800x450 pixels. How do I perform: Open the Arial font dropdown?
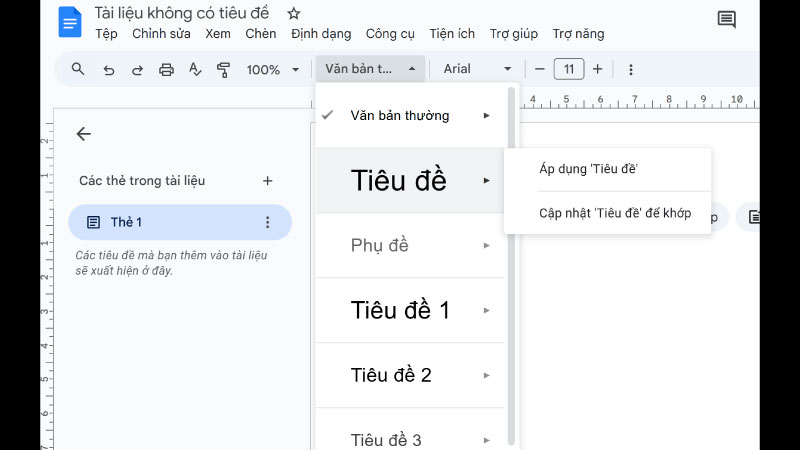[x=477, y=69]
